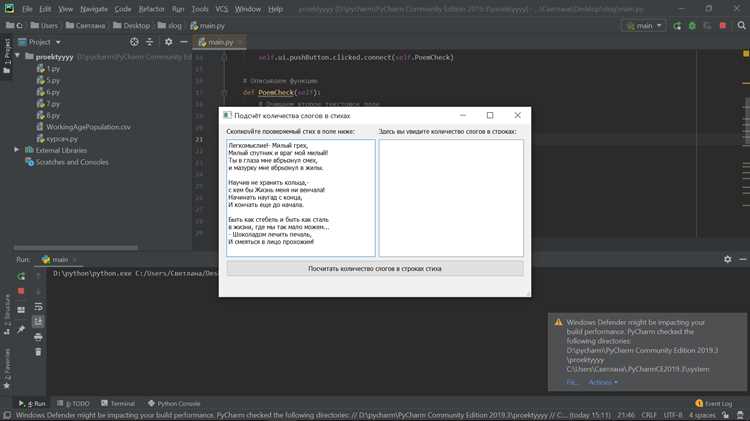Screen dimensions: 750x421
Task: Change 4 spaces indent setting in status bar
Action: pos(702,415)
